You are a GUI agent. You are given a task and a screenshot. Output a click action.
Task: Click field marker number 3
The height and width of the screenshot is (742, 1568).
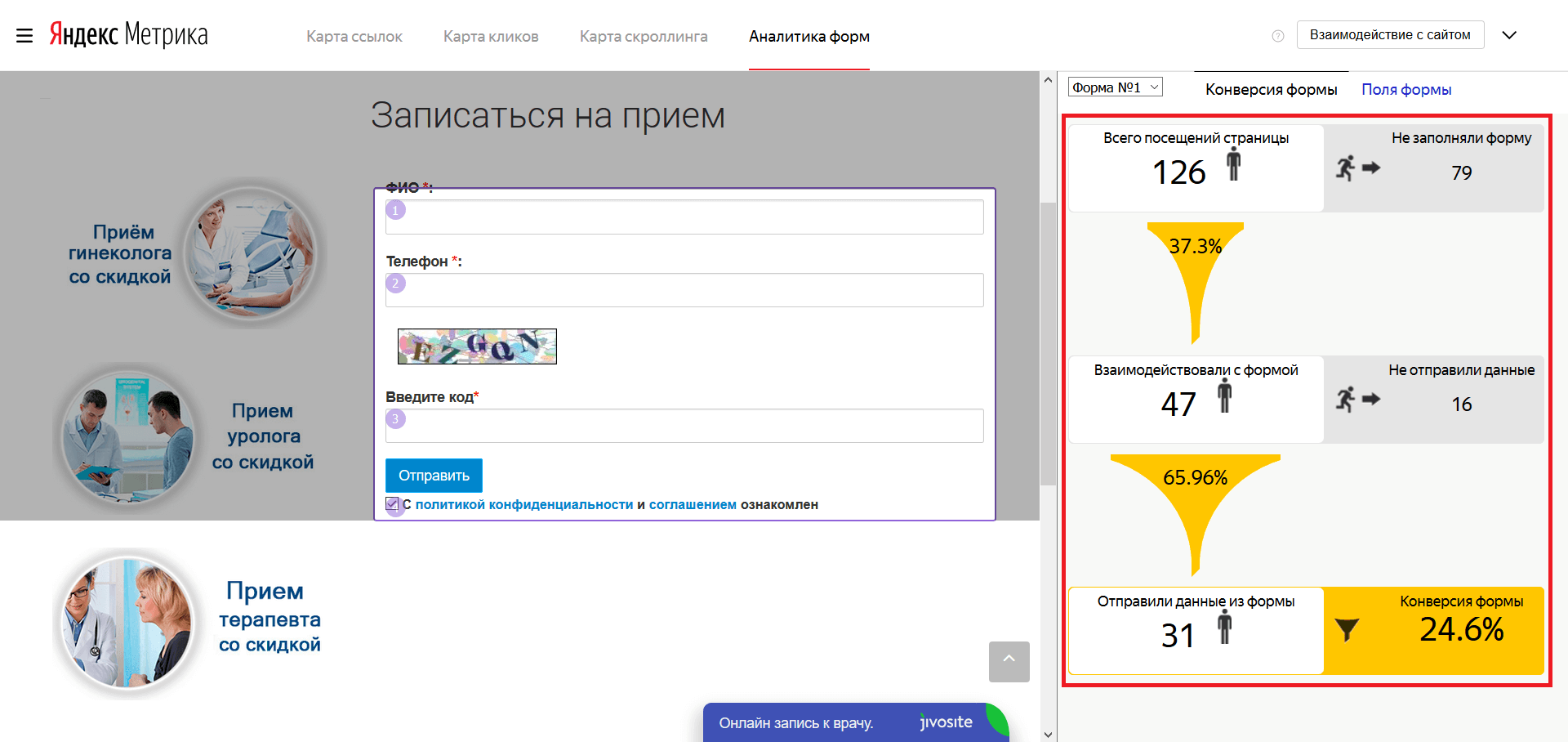[396, 419]
